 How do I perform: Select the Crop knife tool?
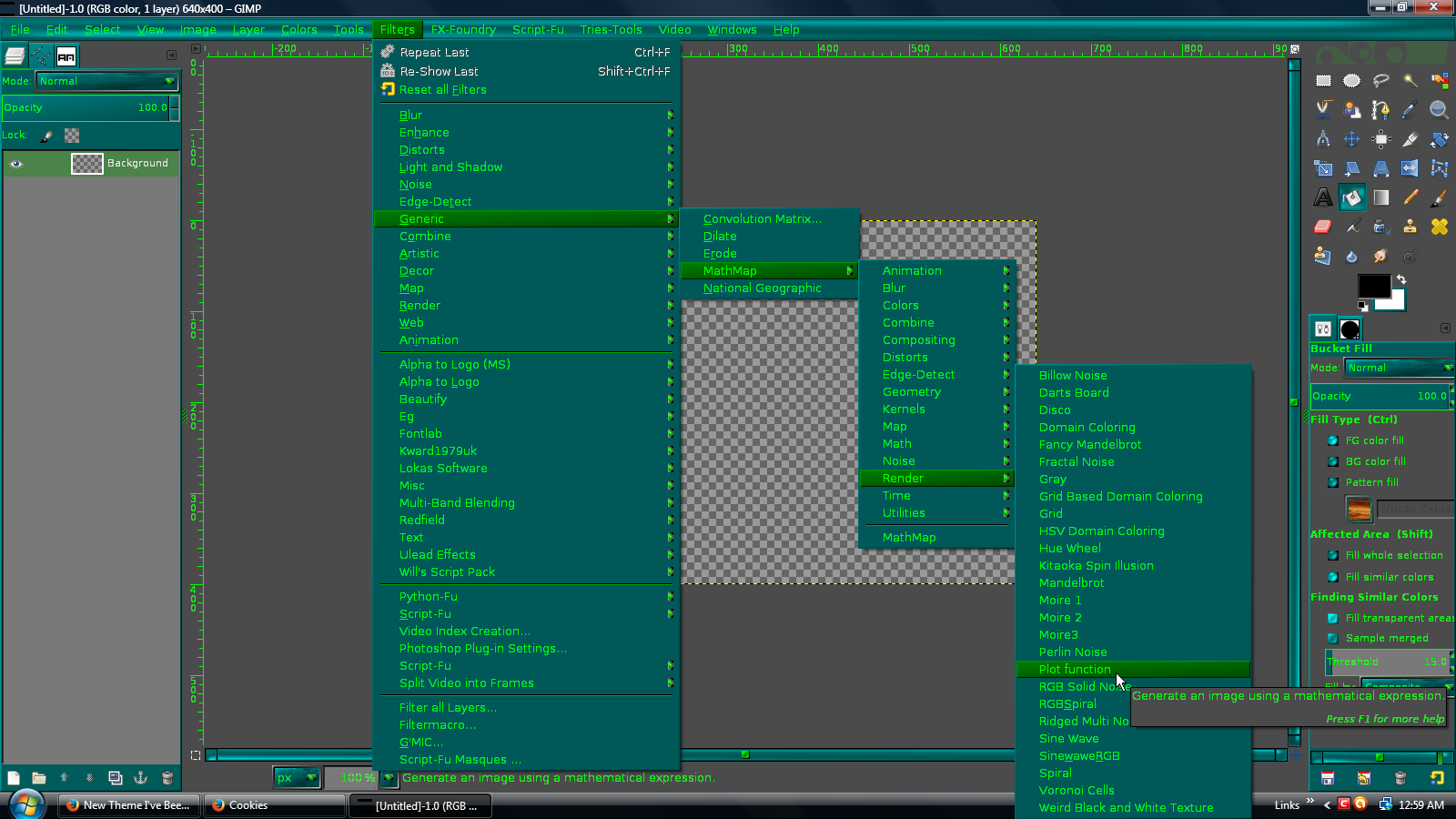(1410, 139)
